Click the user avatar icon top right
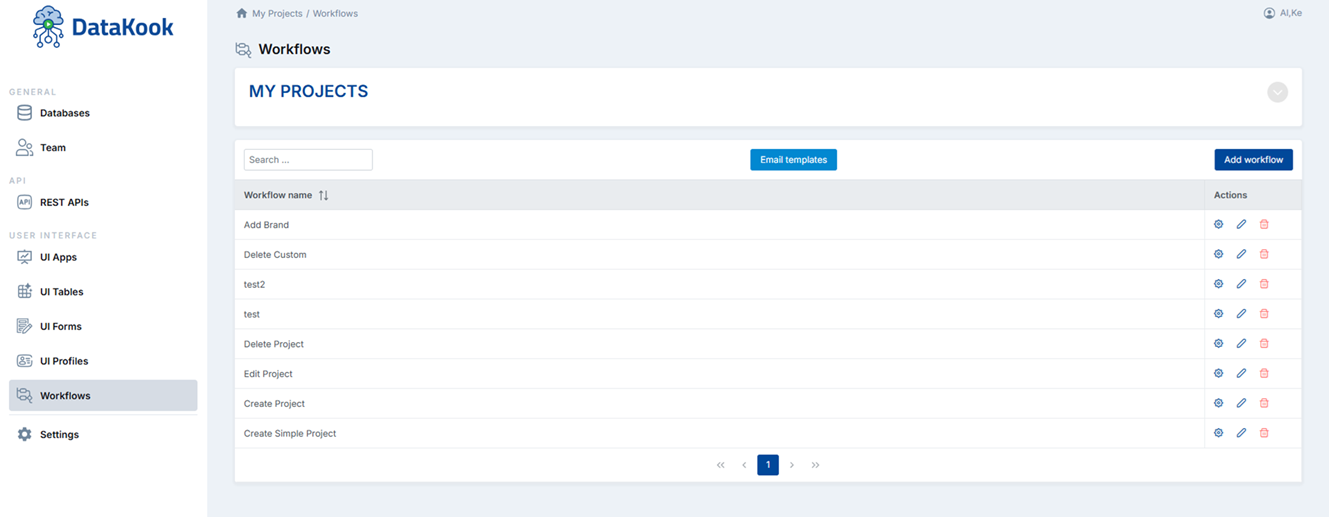The width and height of the screenshot is (1329, 517). (1269, 13)
